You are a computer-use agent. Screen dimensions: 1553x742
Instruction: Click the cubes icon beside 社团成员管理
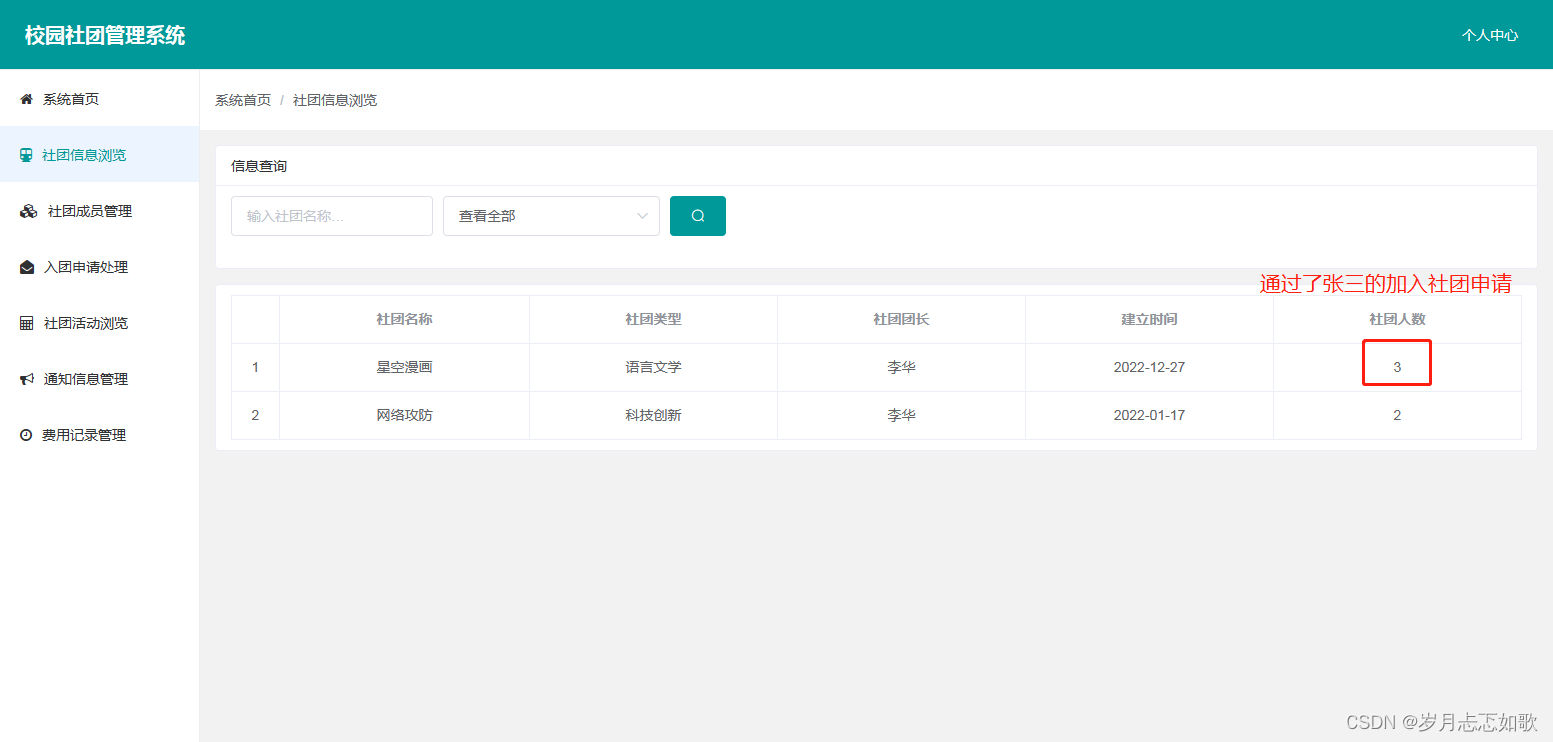pyautogui.click(x=28, y=211)
